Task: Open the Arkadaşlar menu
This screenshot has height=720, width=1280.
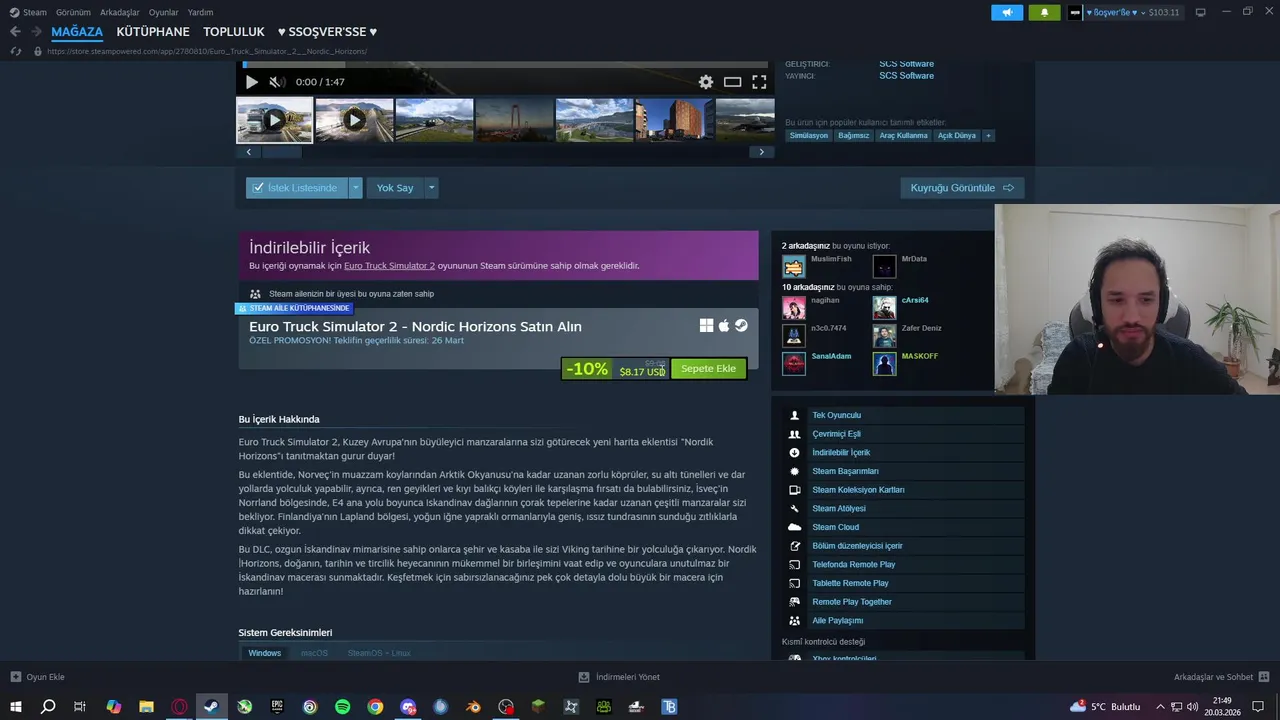Action: (120, 12)
